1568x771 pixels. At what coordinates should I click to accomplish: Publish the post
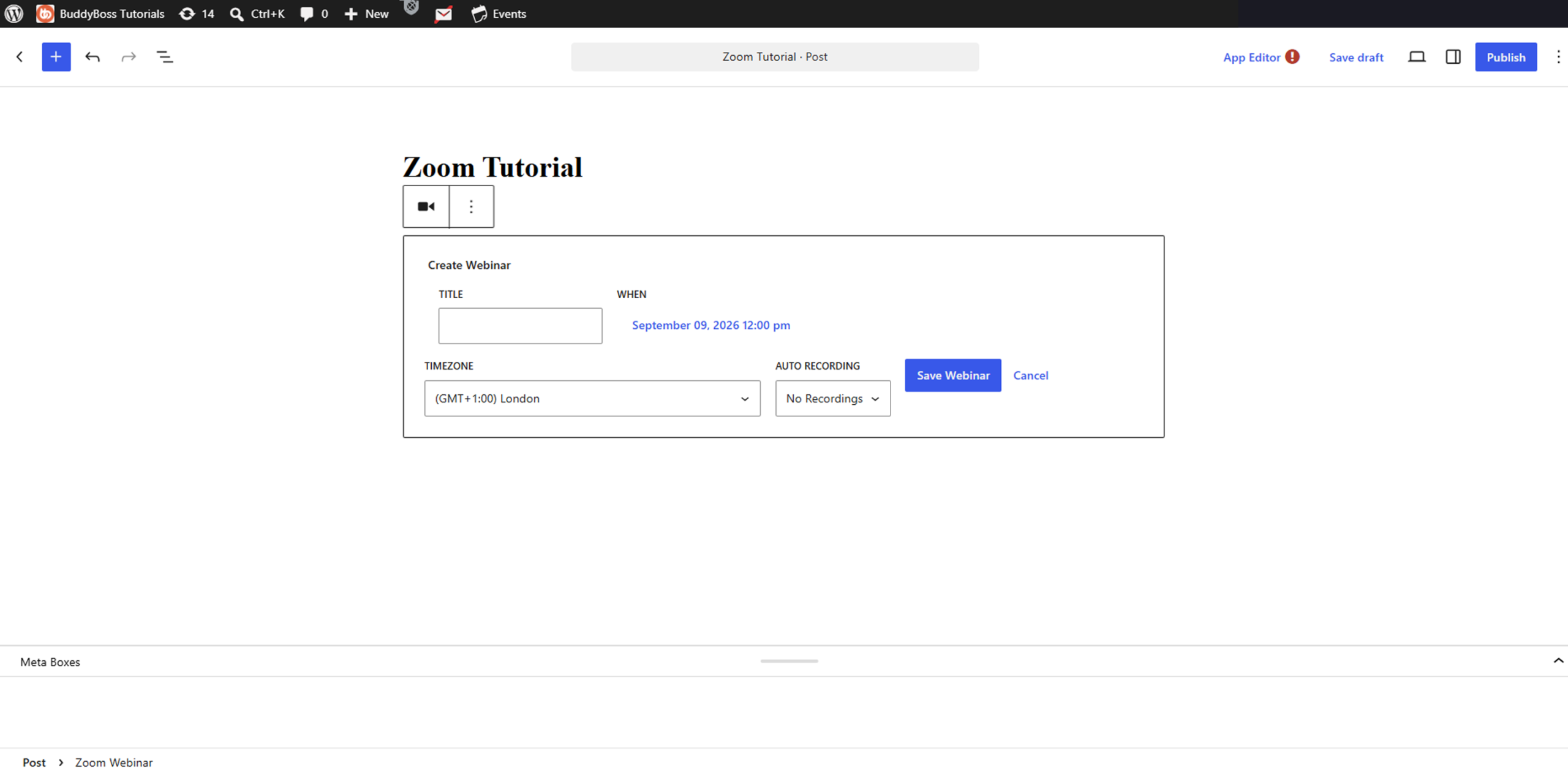pyautogui.click(x=1506, y=57)
